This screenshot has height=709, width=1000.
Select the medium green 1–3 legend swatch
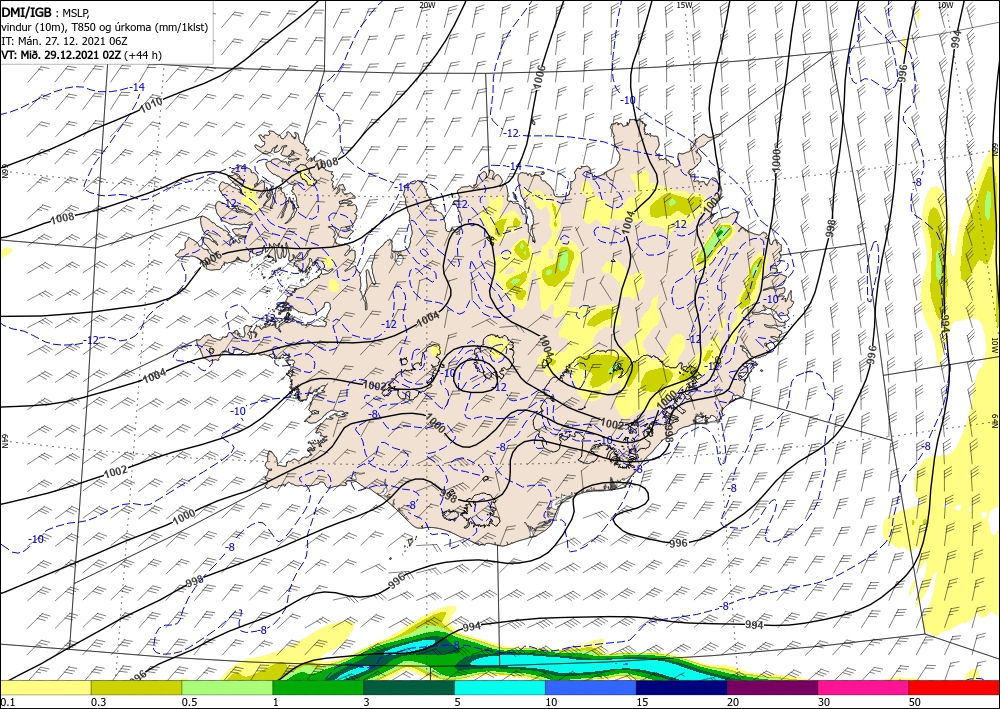click(x=318, y=688)
